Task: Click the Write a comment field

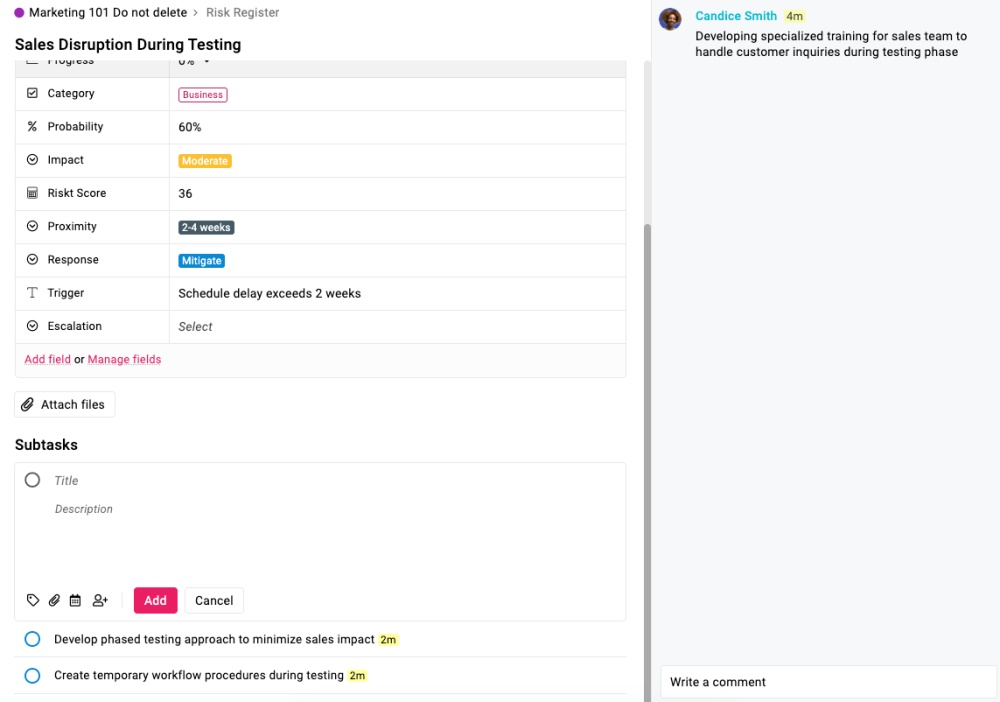Action: click(x=828, y=682)
